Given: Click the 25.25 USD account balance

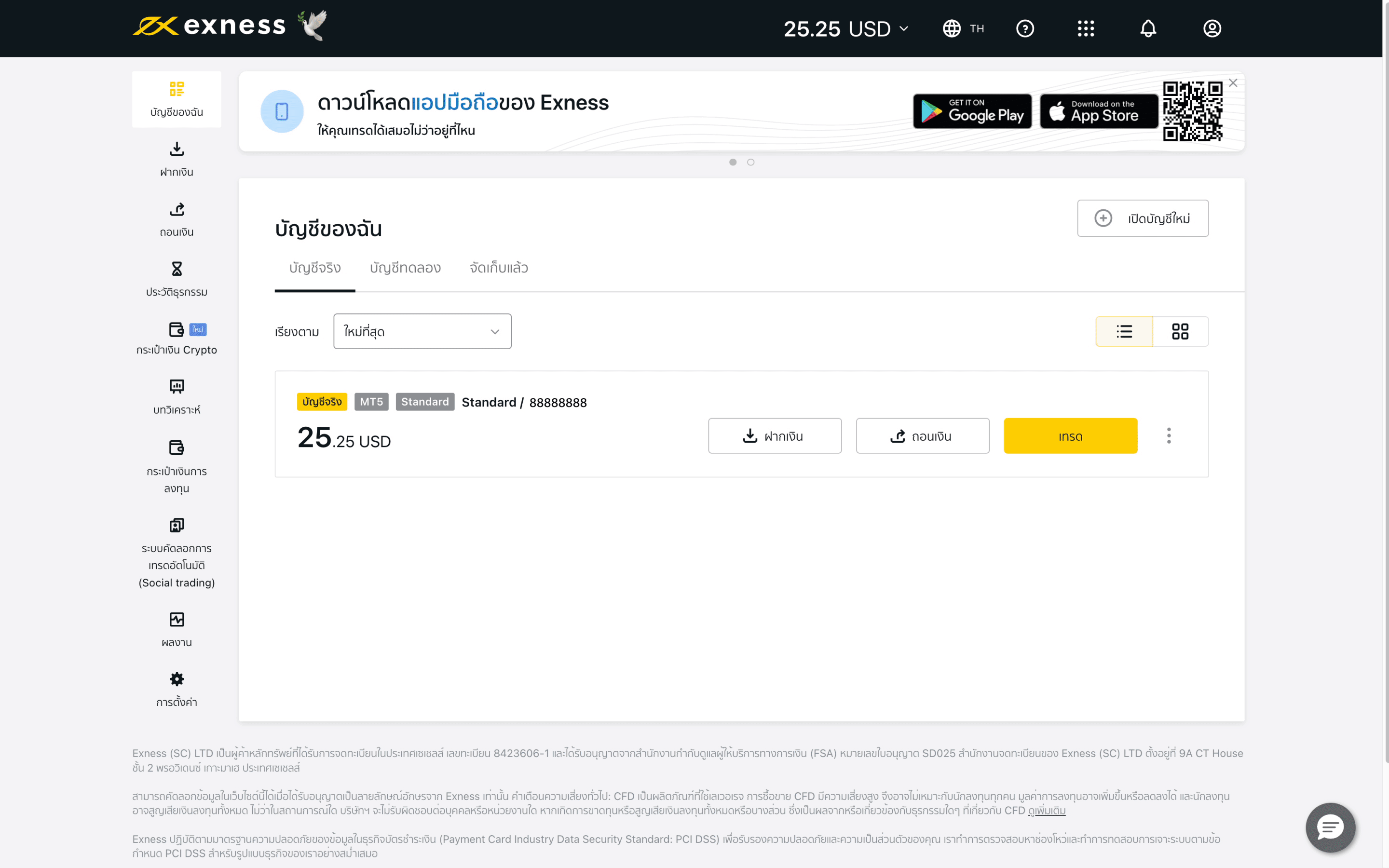Looking at the screenshot, I should (x=344, y=438).
